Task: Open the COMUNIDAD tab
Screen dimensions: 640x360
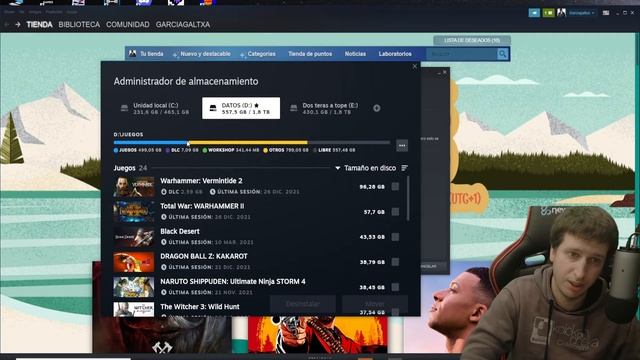Action: 128,24
